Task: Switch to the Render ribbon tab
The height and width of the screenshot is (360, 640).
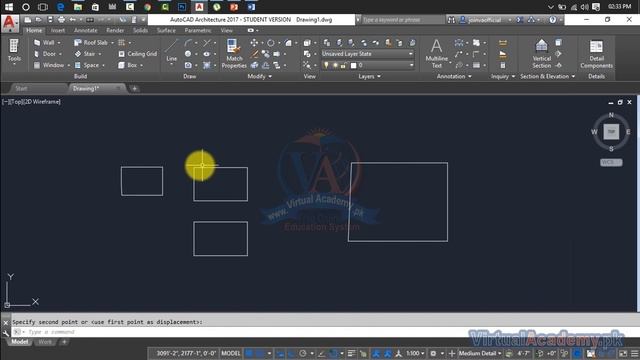Action: (x=115, y=30)
